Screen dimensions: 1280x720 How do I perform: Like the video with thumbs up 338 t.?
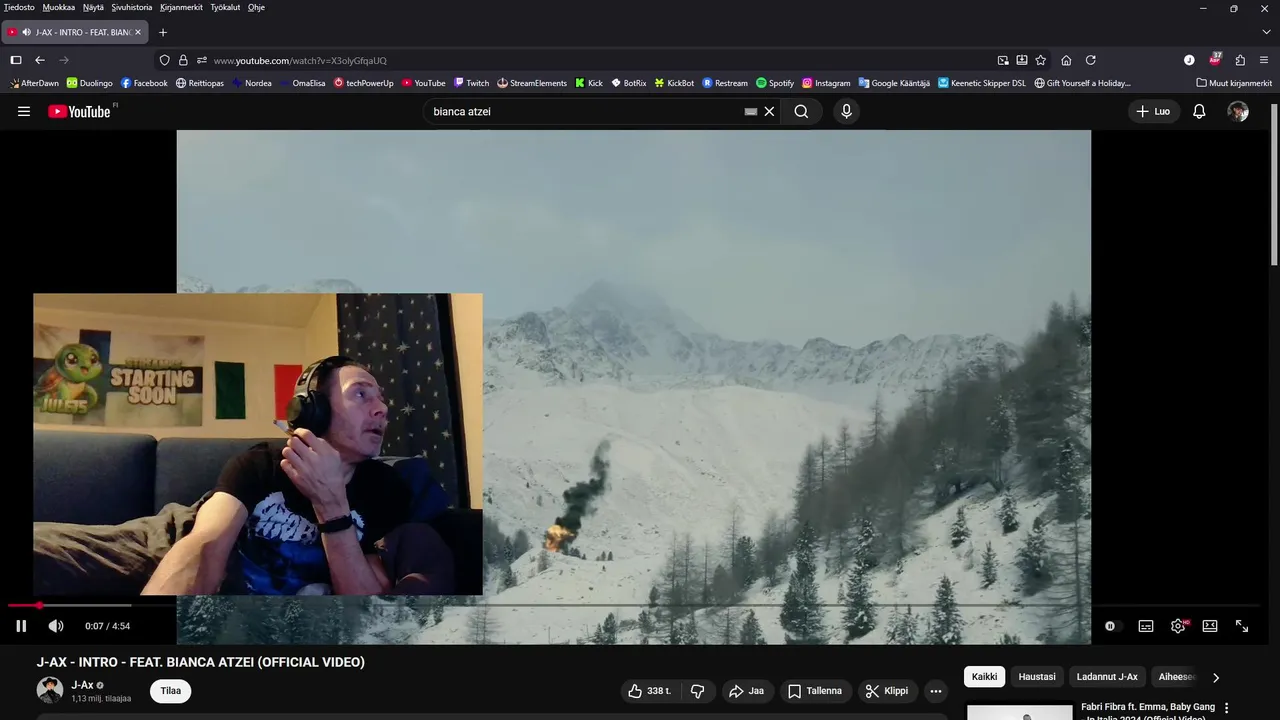pos(650,691)
